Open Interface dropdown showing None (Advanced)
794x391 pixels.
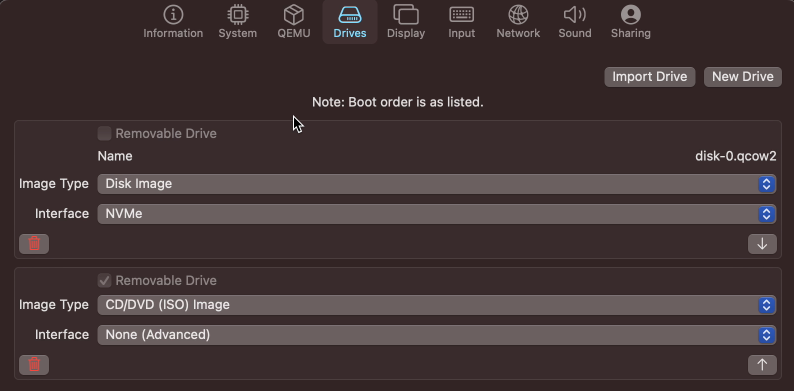pos(436,335)
